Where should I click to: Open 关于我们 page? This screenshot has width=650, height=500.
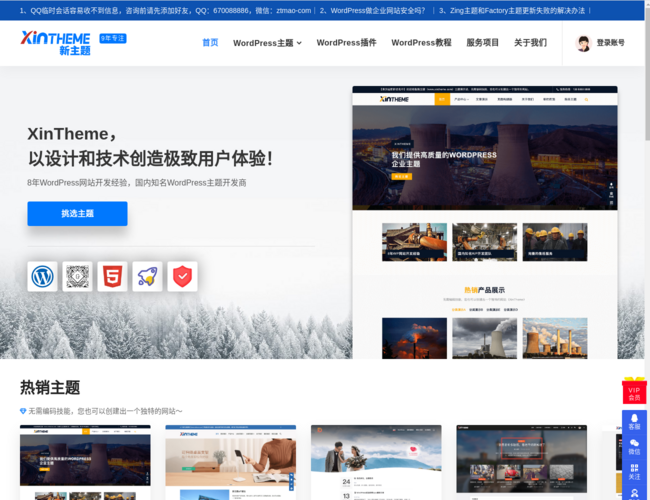tap(530, 43)
